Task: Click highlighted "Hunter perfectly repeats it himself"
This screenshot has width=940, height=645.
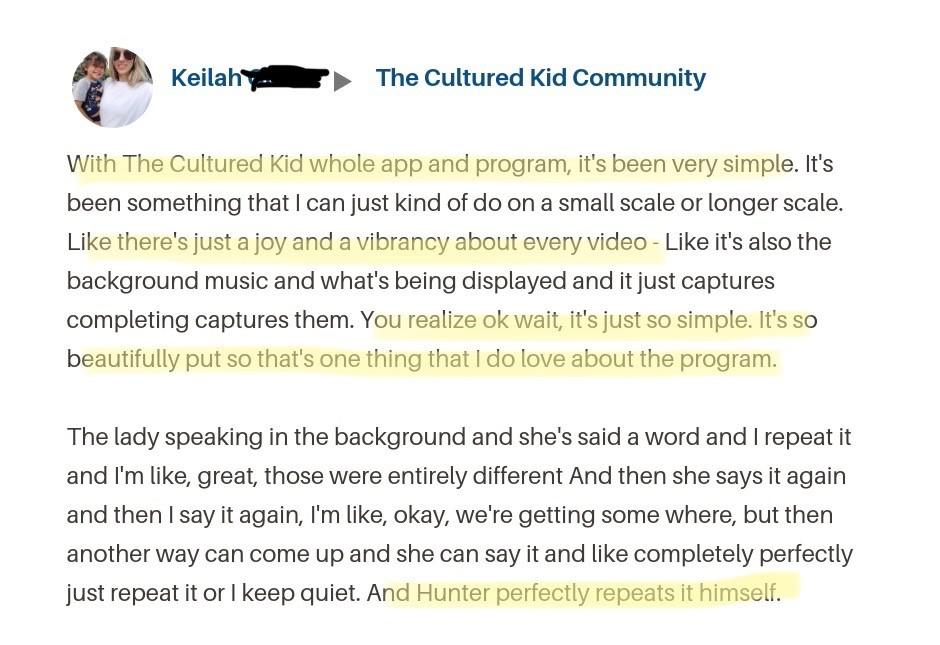Action: [598, 593]
